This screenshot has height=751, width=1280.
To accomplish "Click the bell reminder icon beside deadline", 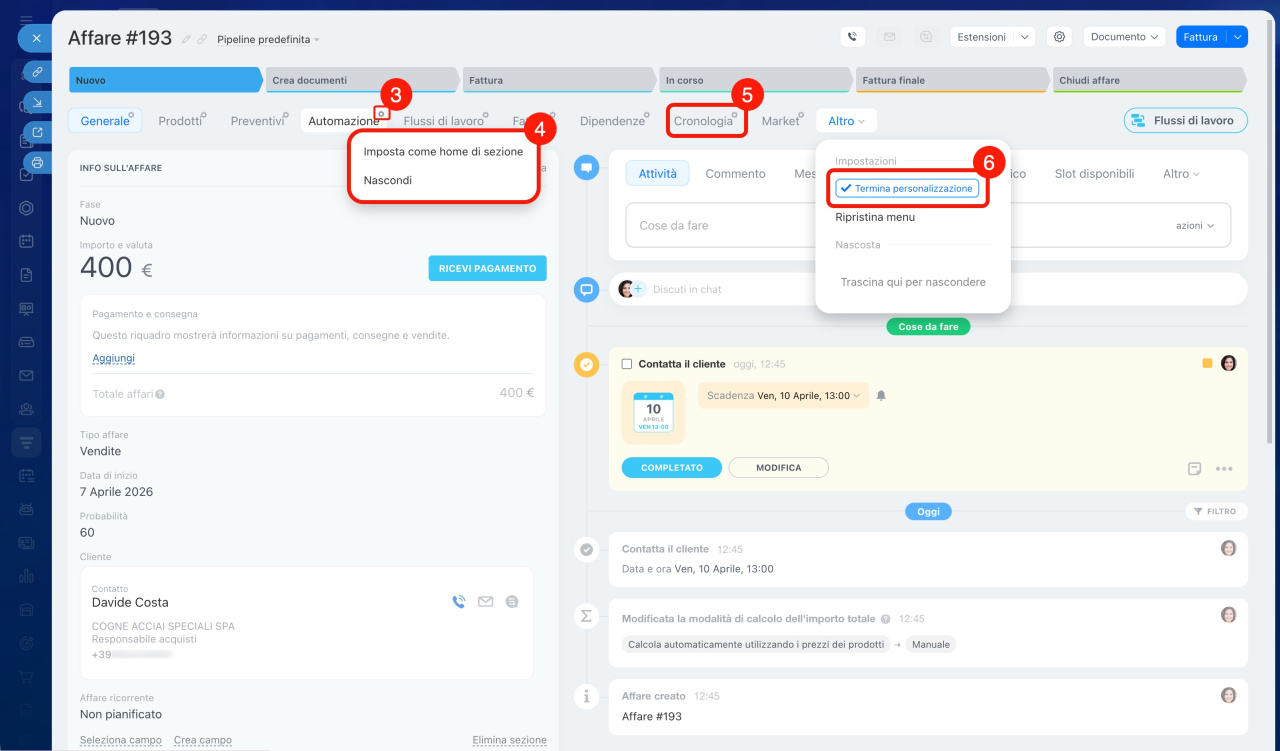I will tap(881, 396).
